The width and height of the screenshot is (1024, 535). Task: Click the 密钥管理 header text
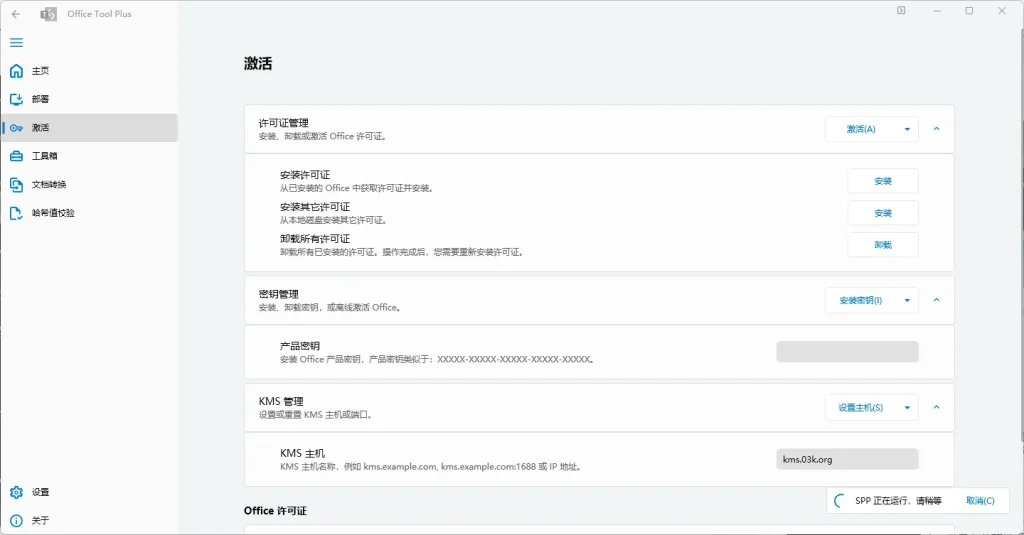point(279,294)
